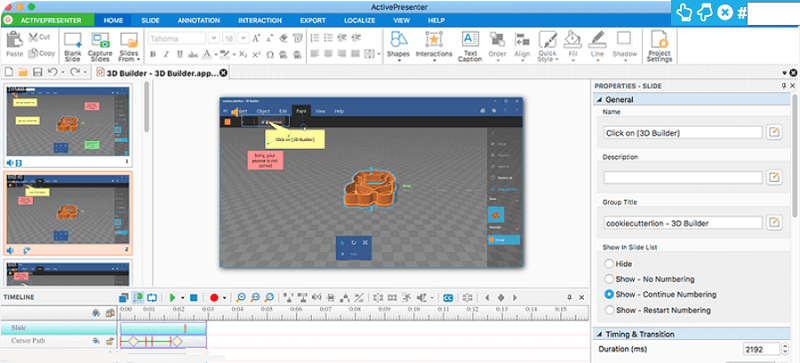Switch to the ANNOTATION tab
The image size is (800, 363).
(198, 20)
